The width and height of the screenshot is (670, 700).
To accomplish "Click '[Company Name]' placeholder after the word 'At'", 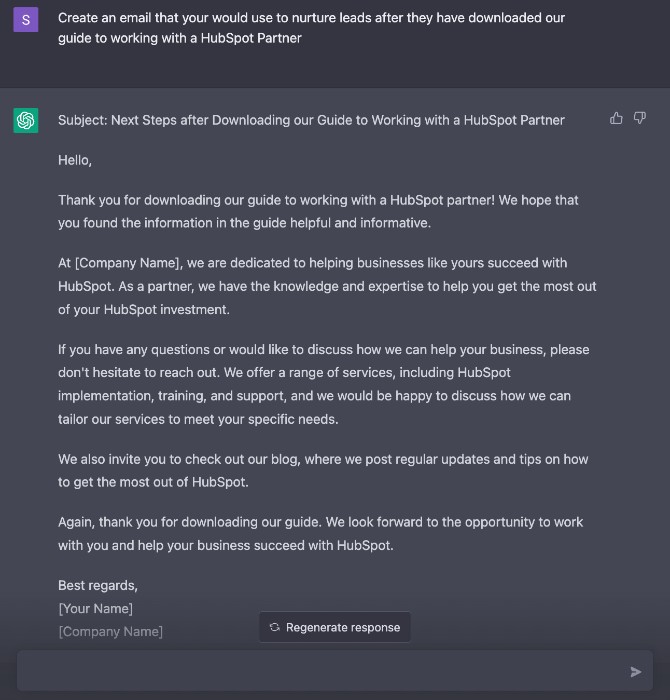I will [129, 263].
